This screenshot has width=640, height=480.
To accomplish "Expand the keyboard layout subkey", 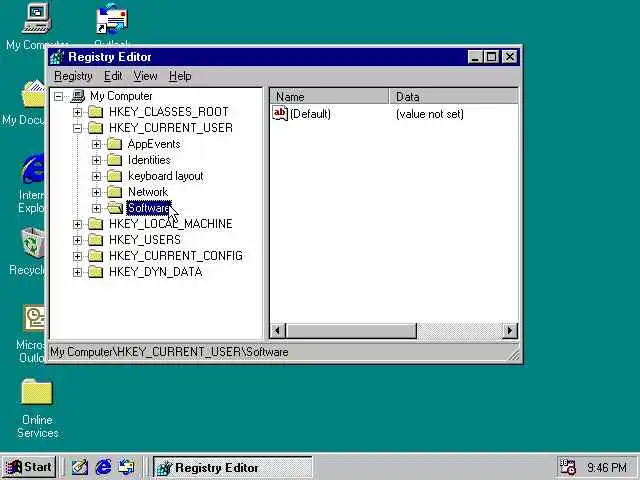I will (x=96, y=176).
